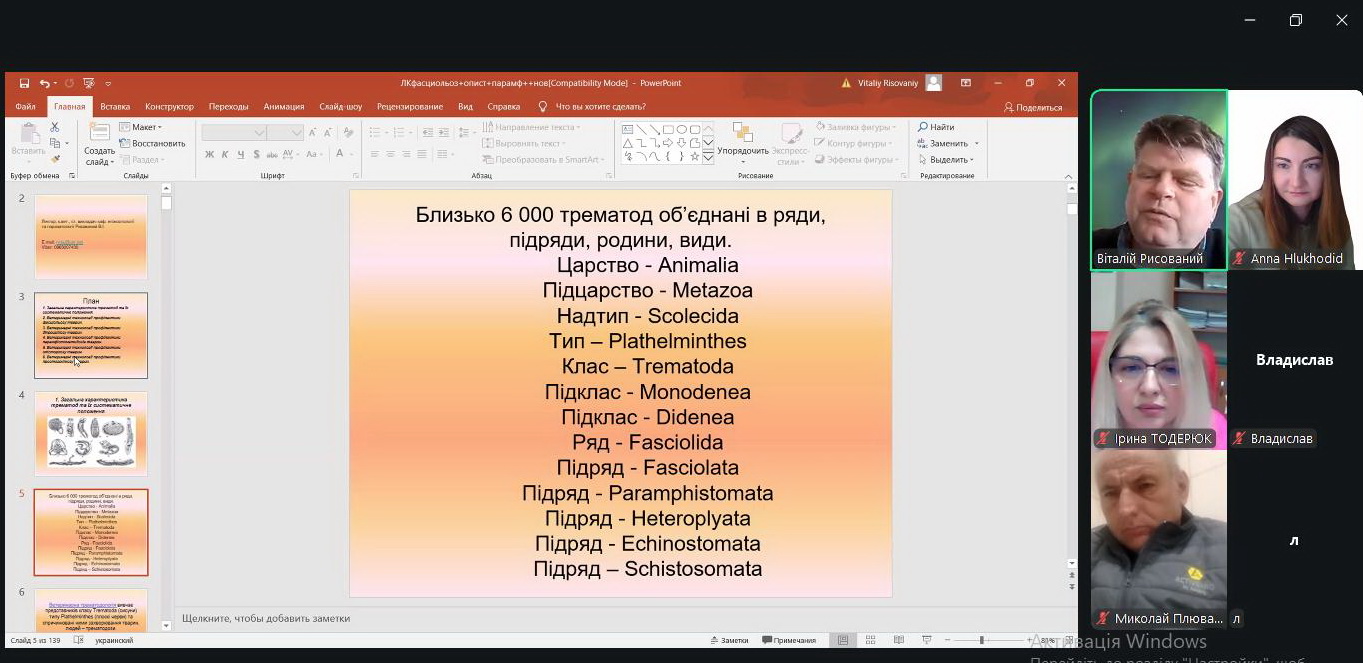The height and width of the screenshot is (663, 1363).
Task: Click the Cut scissors icon
Action: pos(55,127)
